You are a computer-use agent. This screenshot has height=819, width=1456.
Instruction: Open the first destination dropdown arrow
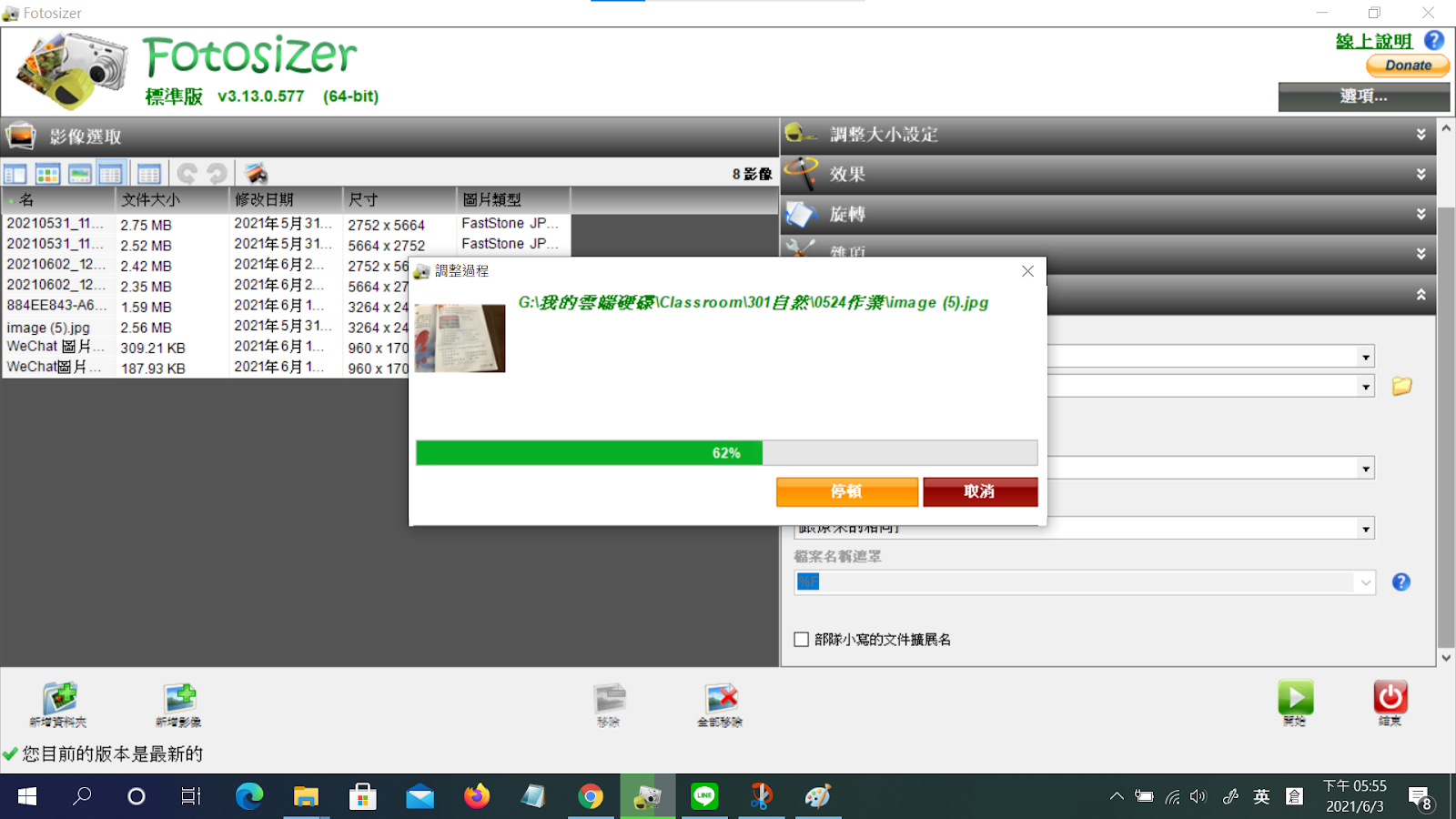tap(1366, 357)
